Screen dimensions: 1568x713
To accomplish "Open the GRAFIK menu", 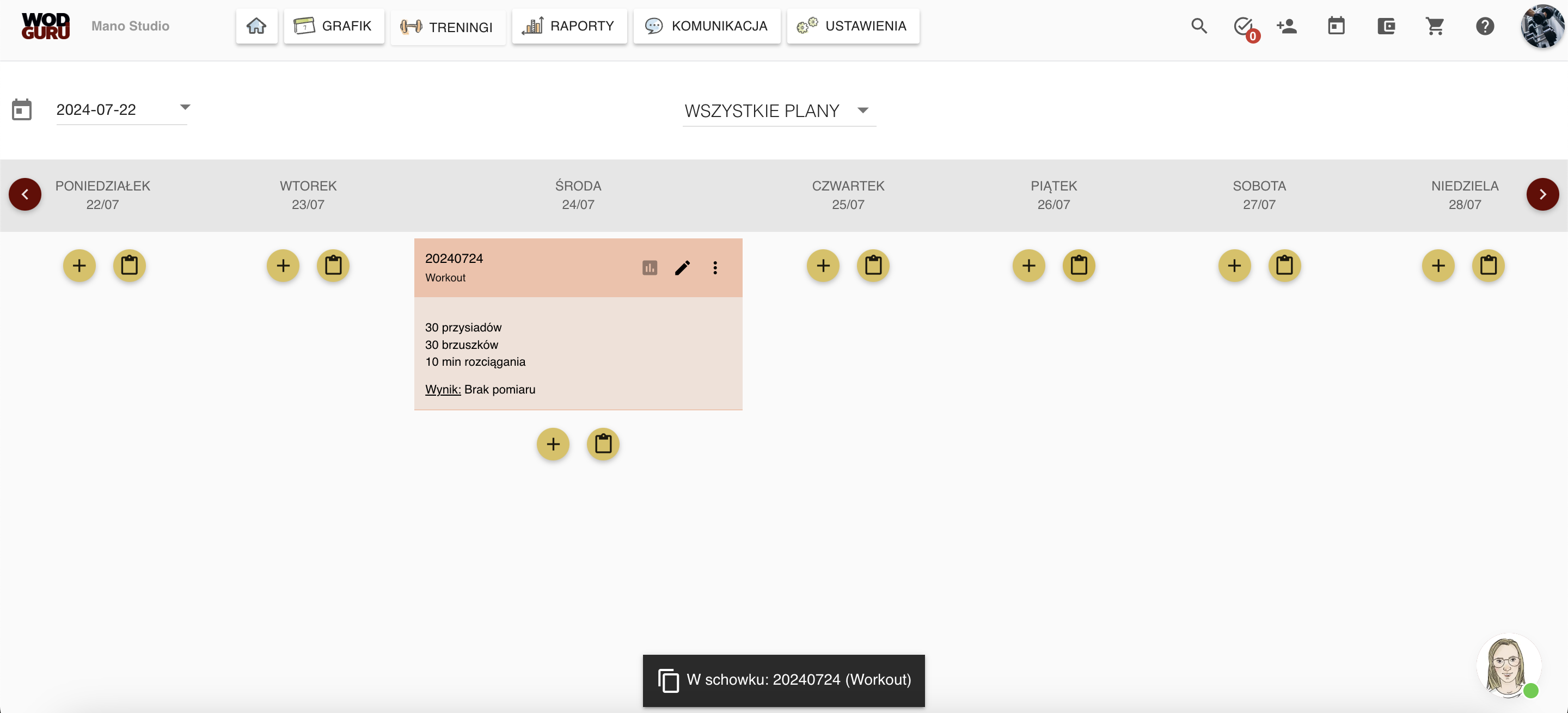I will pyautogui.click(x=334, y=26).
